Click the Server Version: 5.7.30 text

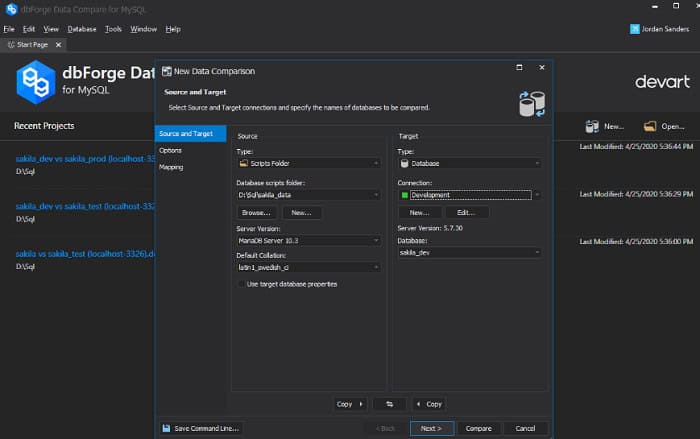pyautogui.click(x=430, y=228)
